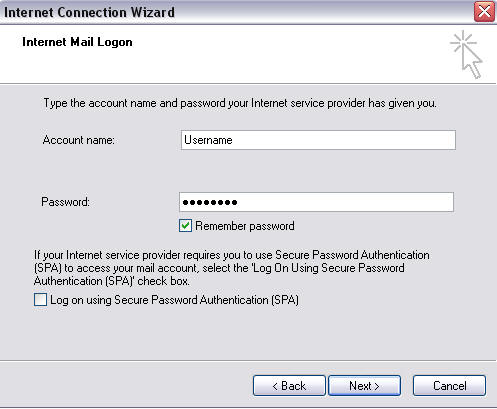497x409 pixels.
Task: Click the instruction sentence about account name
Action: pos(240,103)
